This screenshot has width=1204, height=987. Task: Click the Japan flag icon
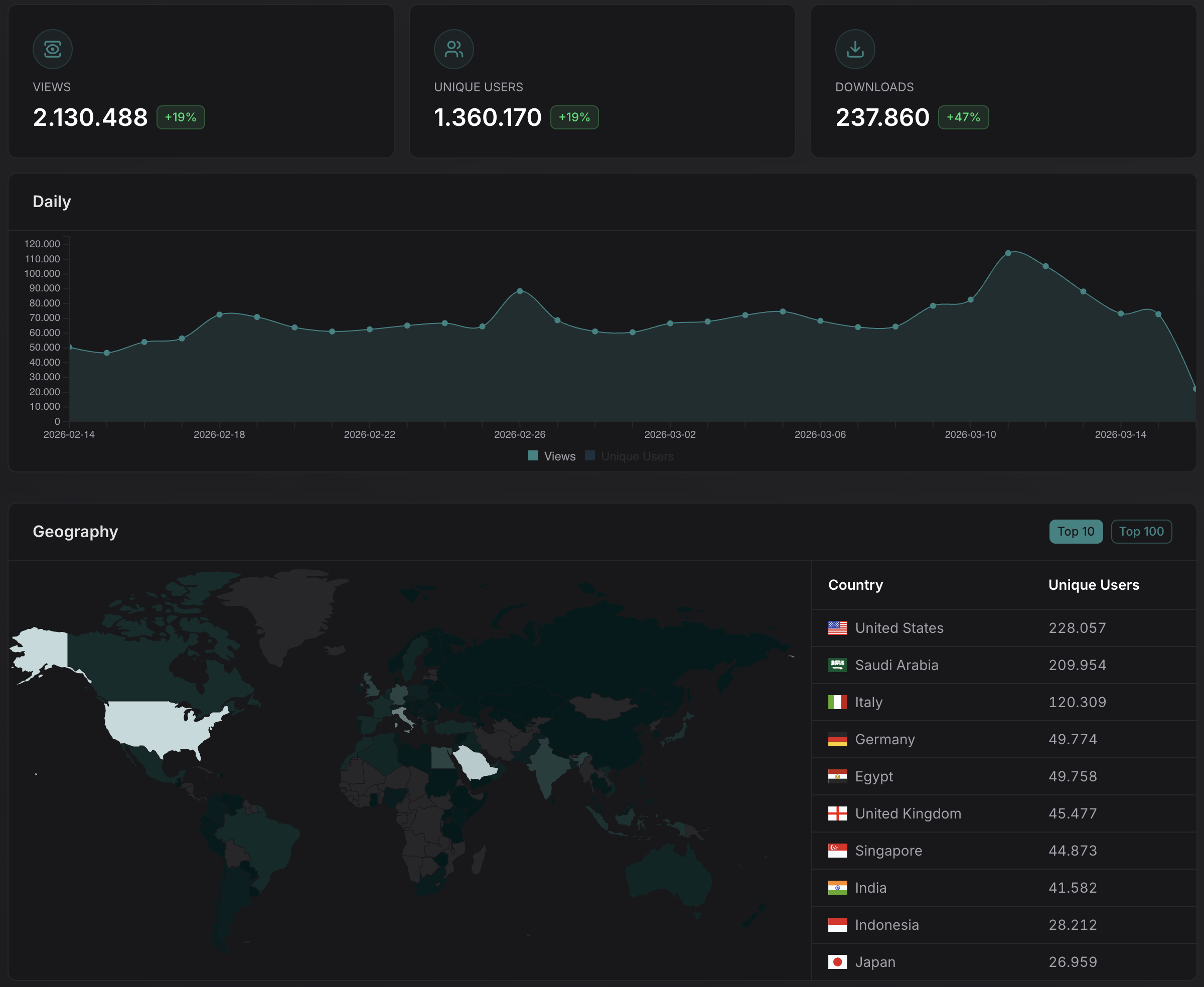coord(837,962)
